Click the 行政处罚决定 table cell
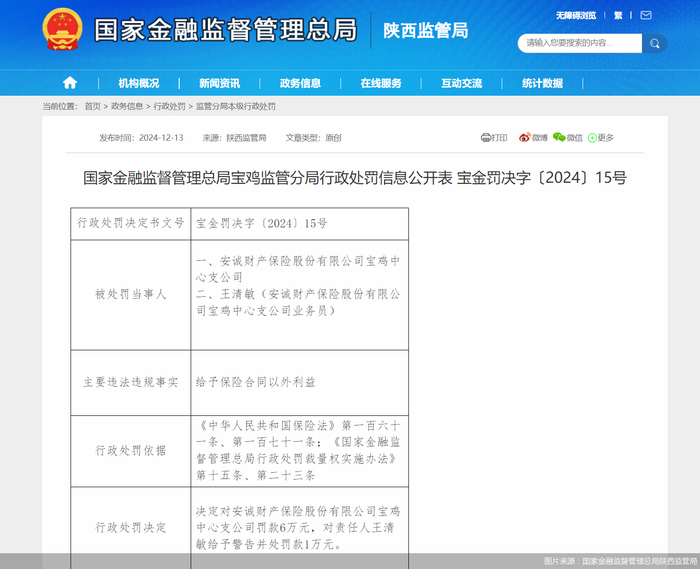700x569 pixels. click(x=131, y=528)
